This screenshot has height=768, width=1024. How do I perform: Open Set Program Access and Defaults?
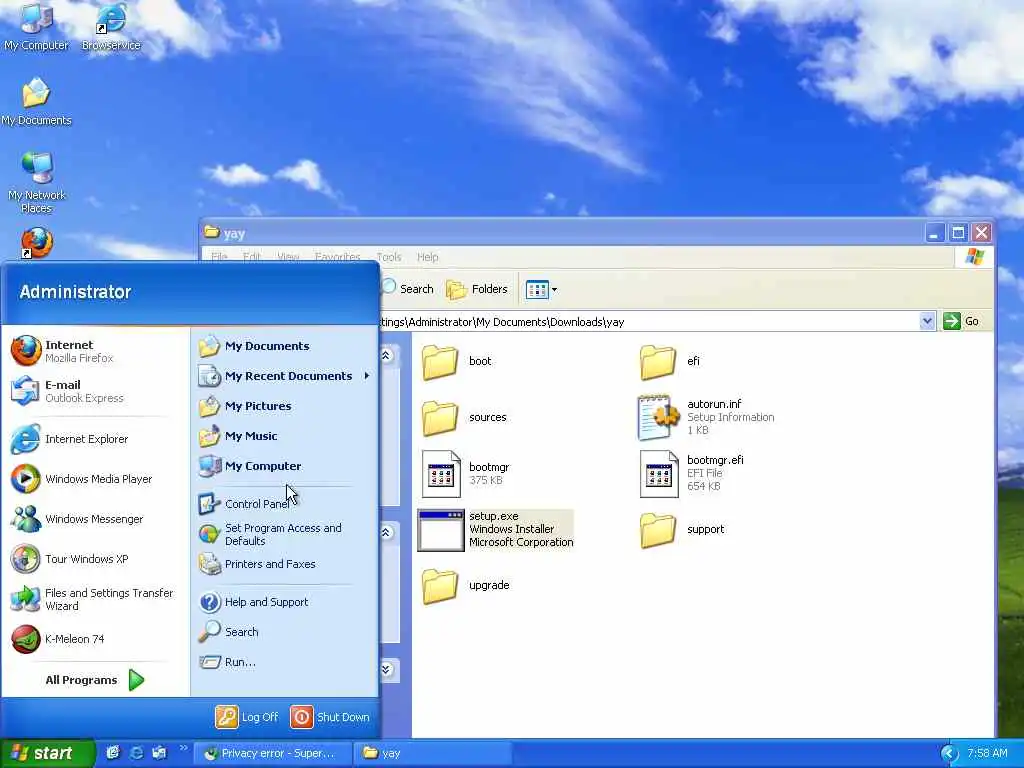(284, 534)
